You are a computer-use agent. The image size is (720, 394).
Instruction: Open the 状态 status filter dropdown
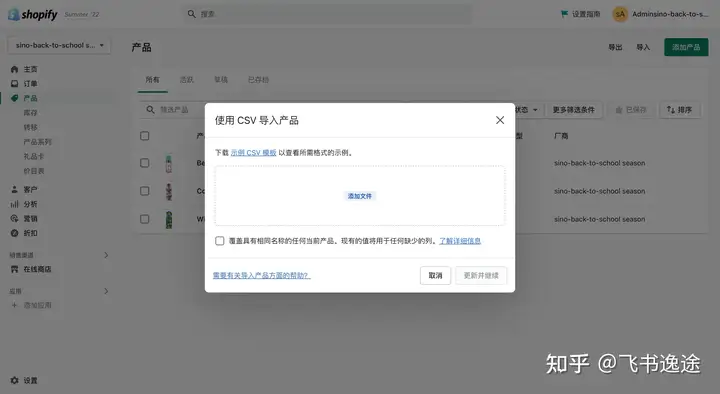tap(528, 110)
